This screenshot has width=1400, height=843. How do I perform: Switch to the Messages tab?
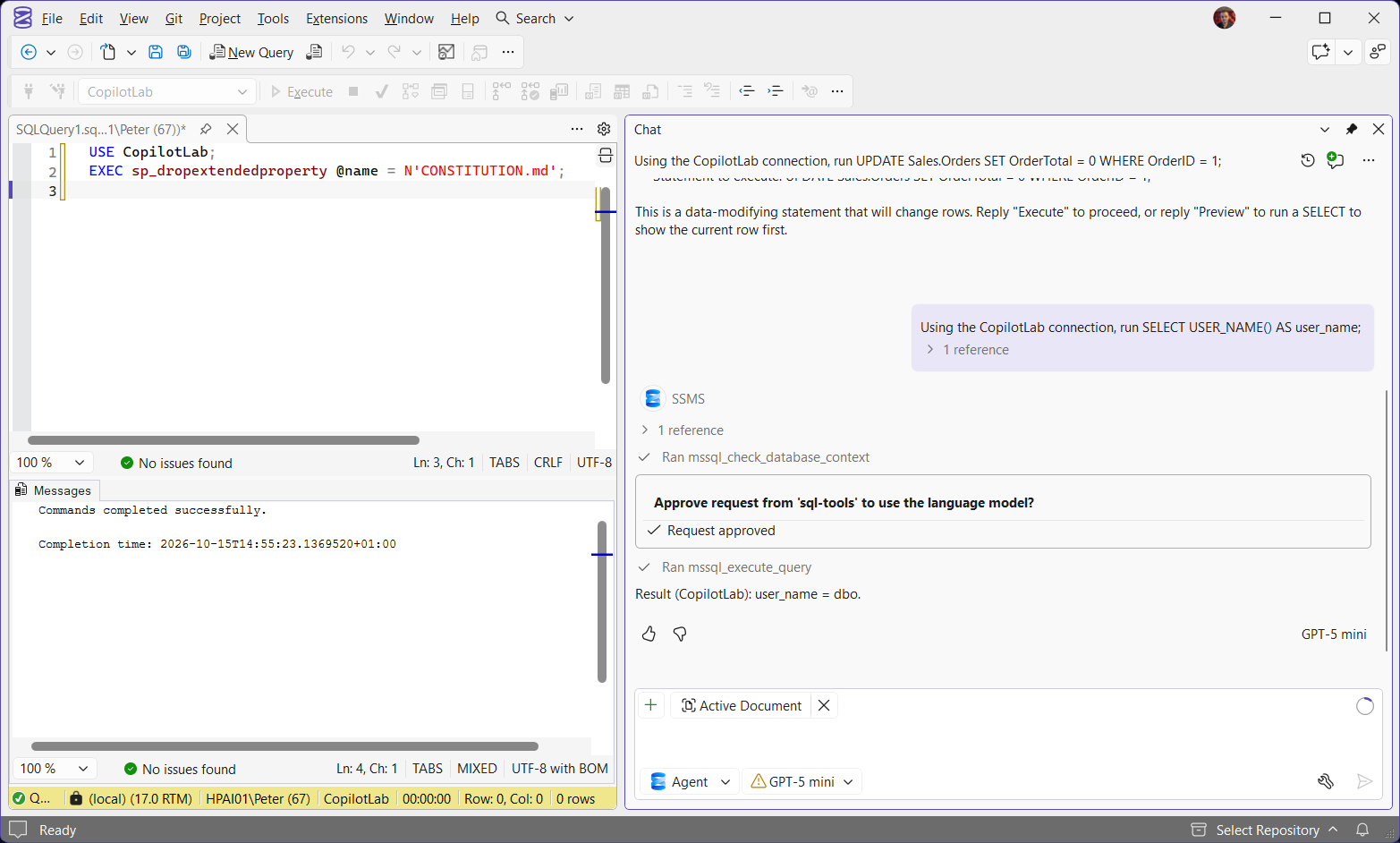(54, 490)
